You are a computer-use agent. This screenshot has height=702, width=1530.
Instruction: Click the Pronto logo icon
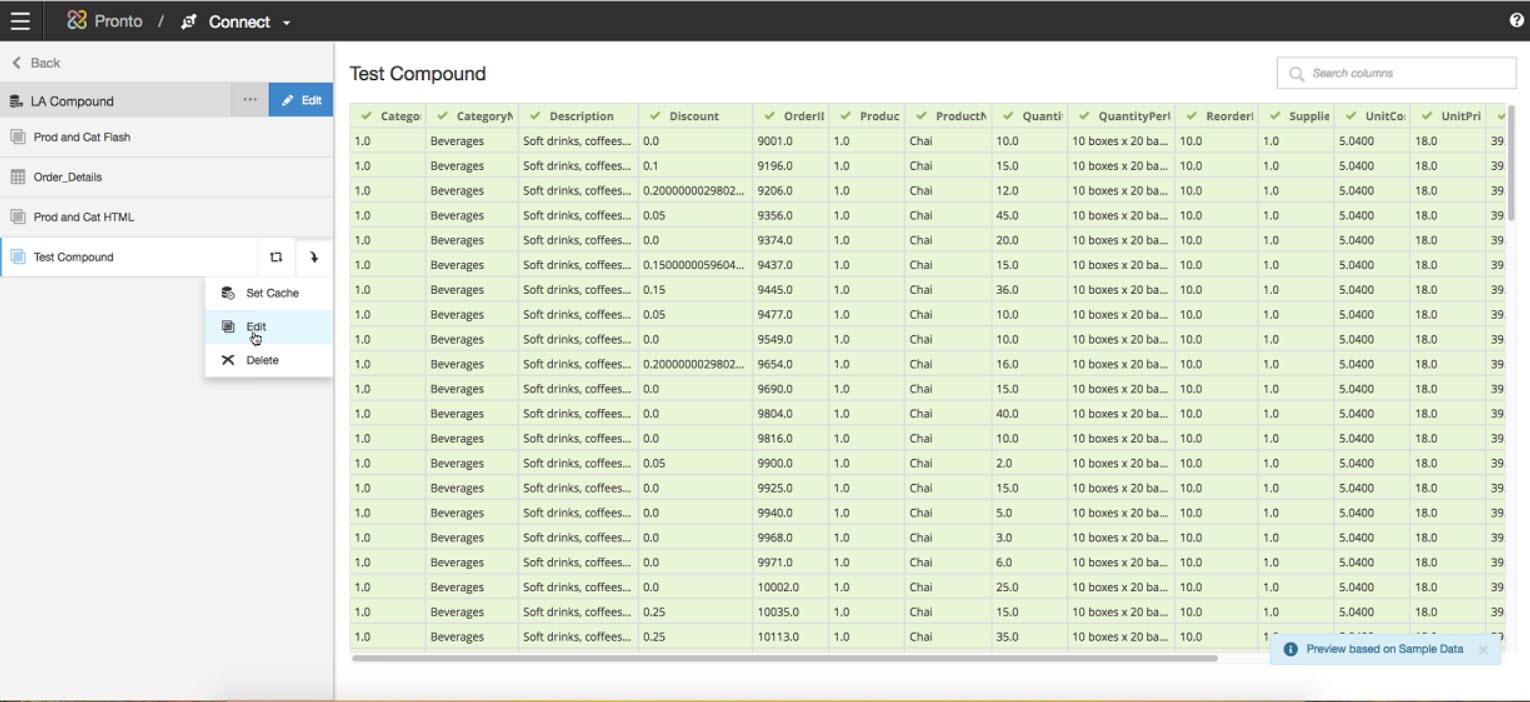[76, 21]
